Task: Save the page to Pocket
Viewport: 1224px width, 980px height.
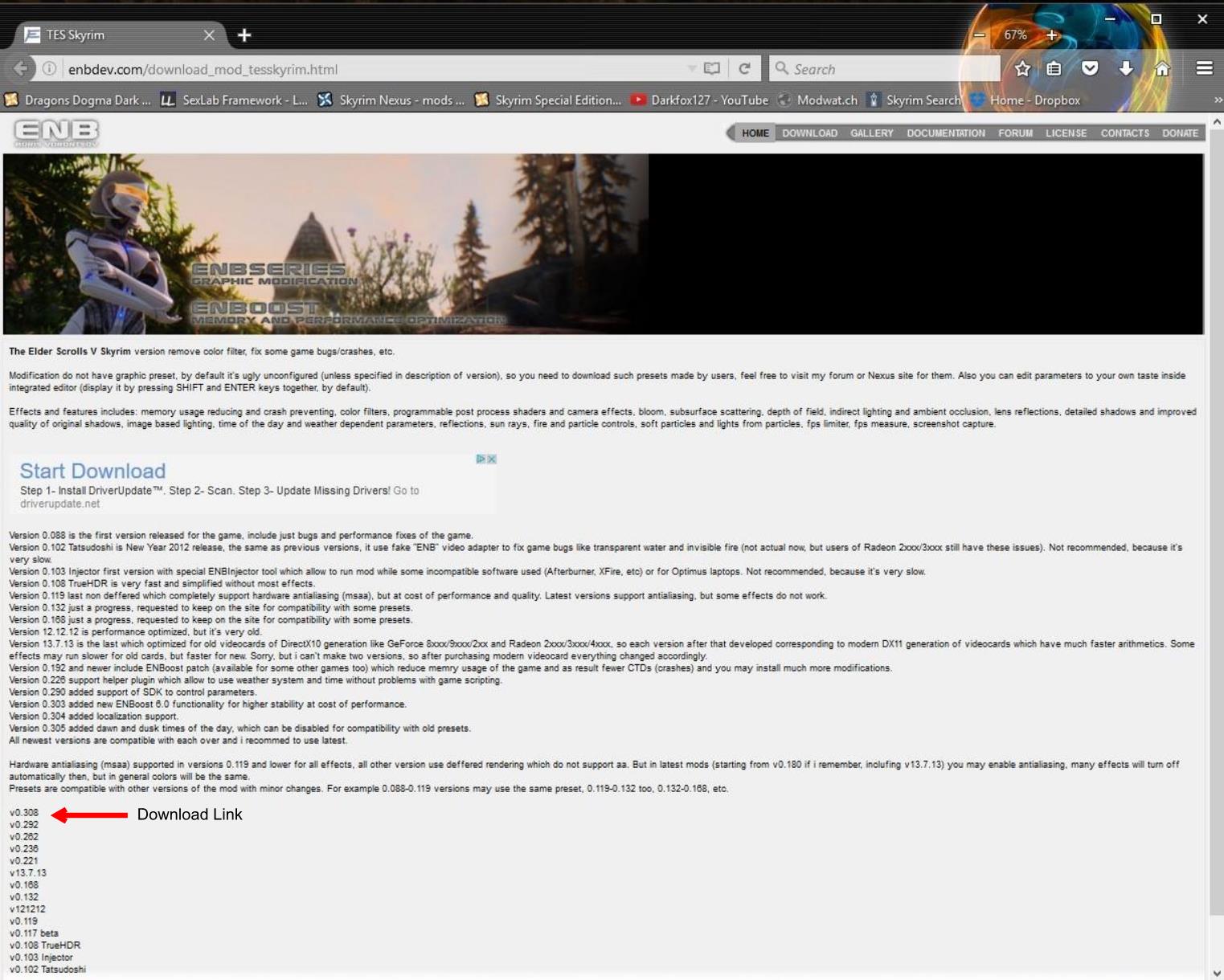Action: pyautogui.click(x=1090, y=69)
